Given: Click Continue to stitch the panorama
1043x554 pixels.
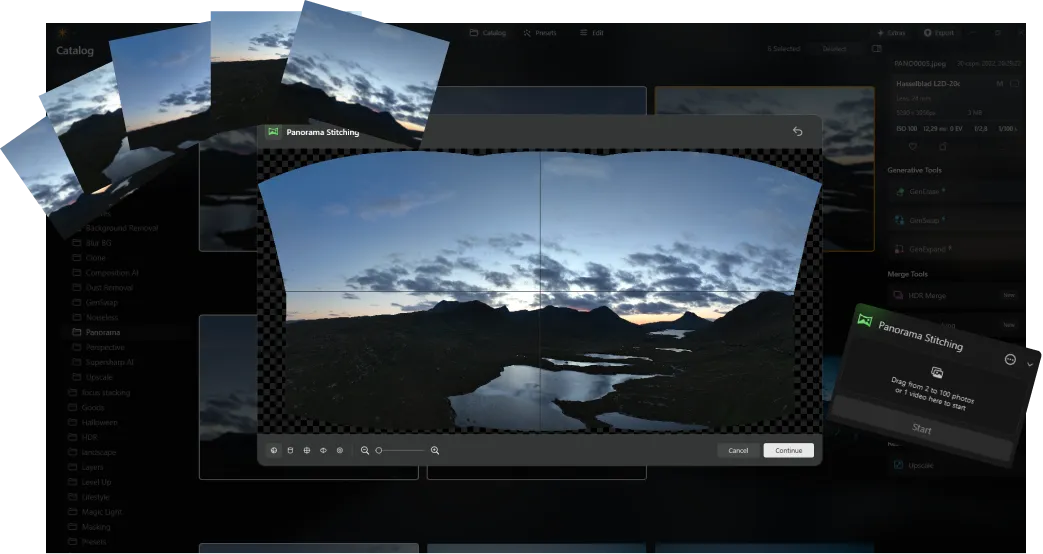Looking at the screenshot, I should coord(788,450).
